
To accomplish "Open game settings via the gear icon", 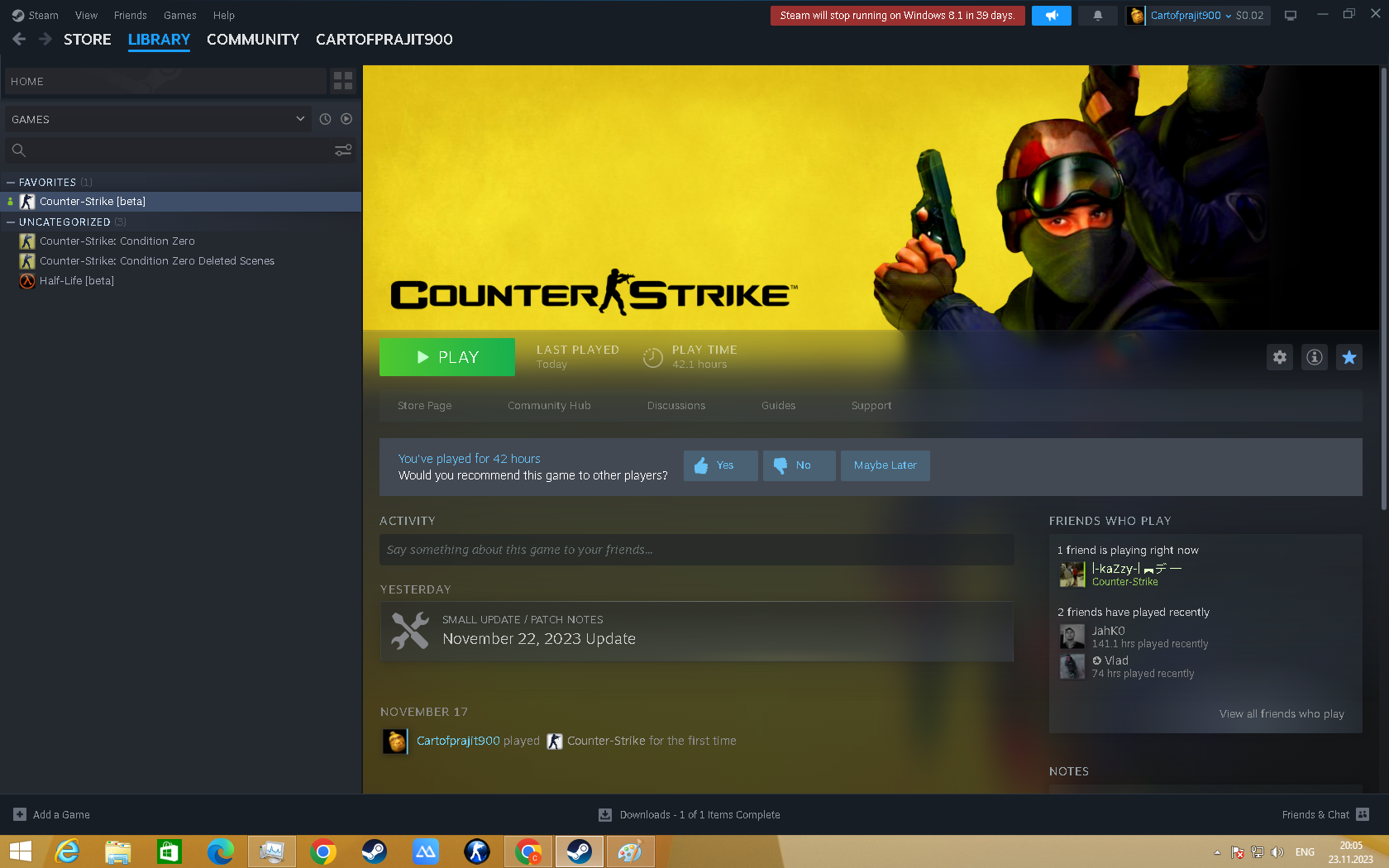I will 1279,357.
